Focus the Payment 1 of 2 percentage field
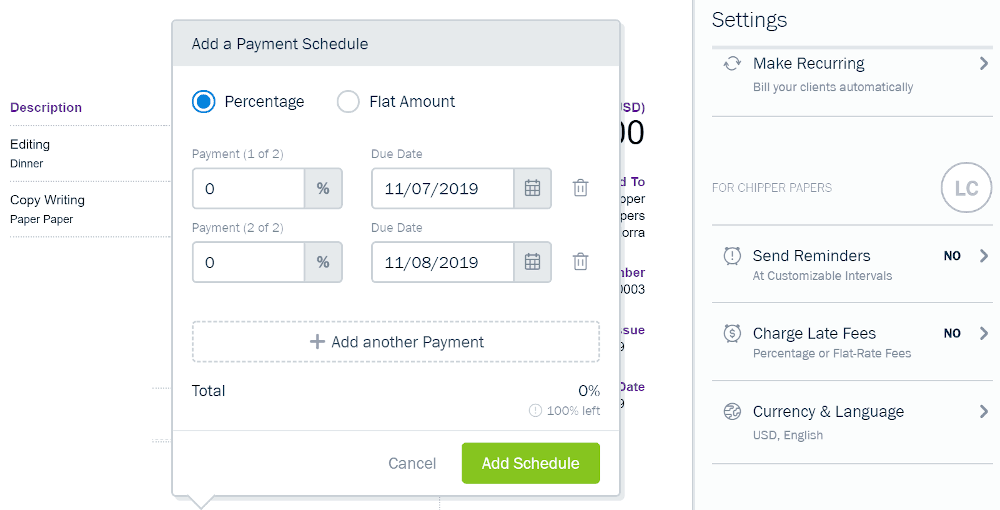Screen dimensions: 1000x510 pos(249,188)
